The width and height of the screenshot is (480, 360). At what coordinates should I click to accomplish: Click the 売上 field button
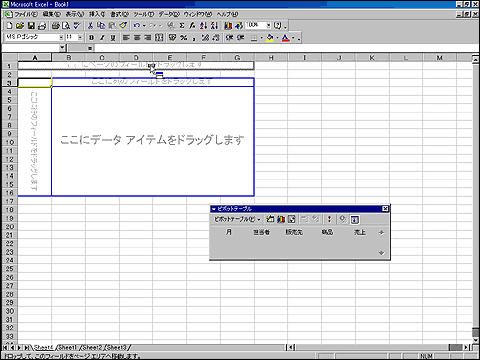pos(360,232)
